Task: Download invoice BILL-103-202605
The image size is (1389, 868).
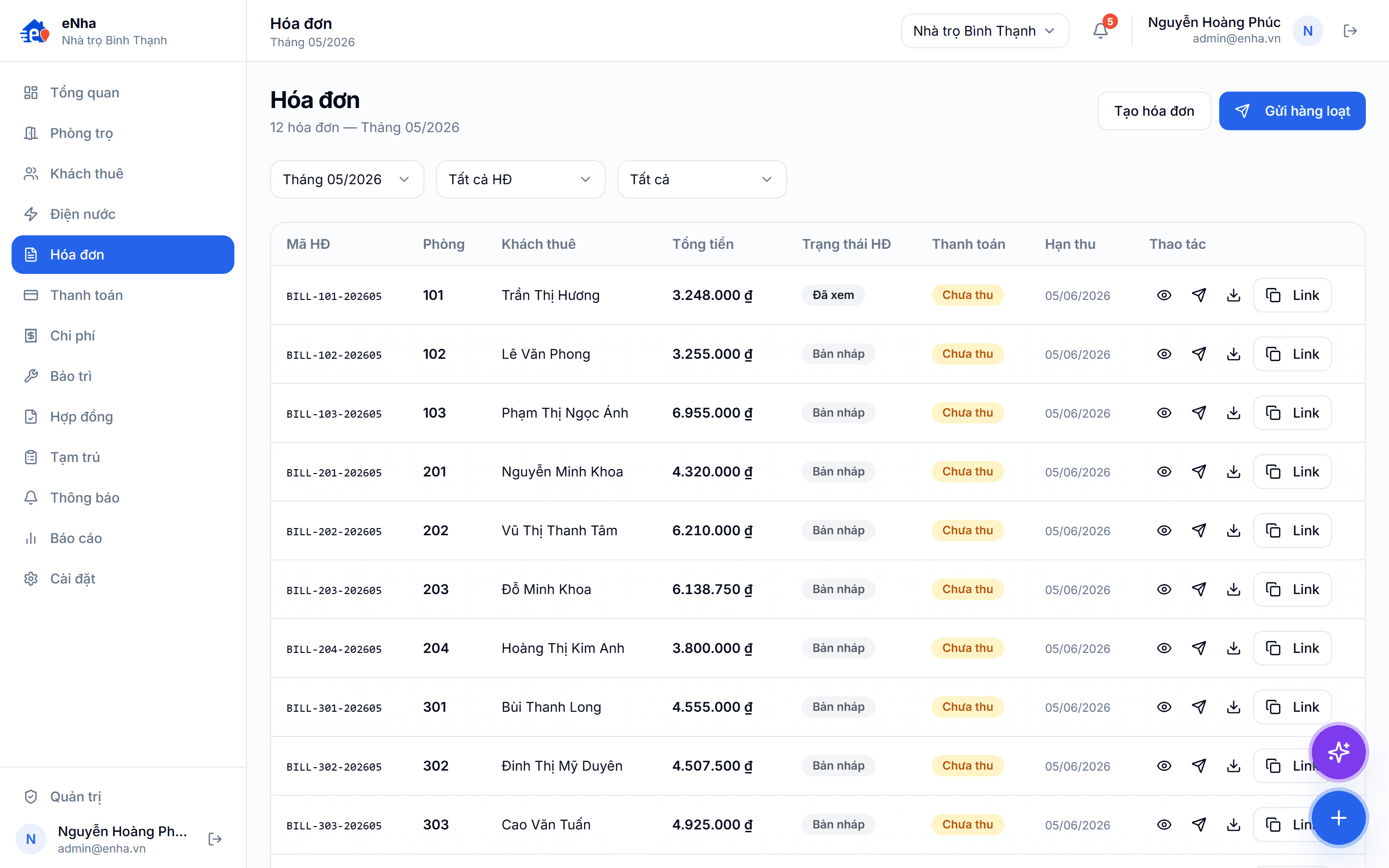Action: (1233, 413)
